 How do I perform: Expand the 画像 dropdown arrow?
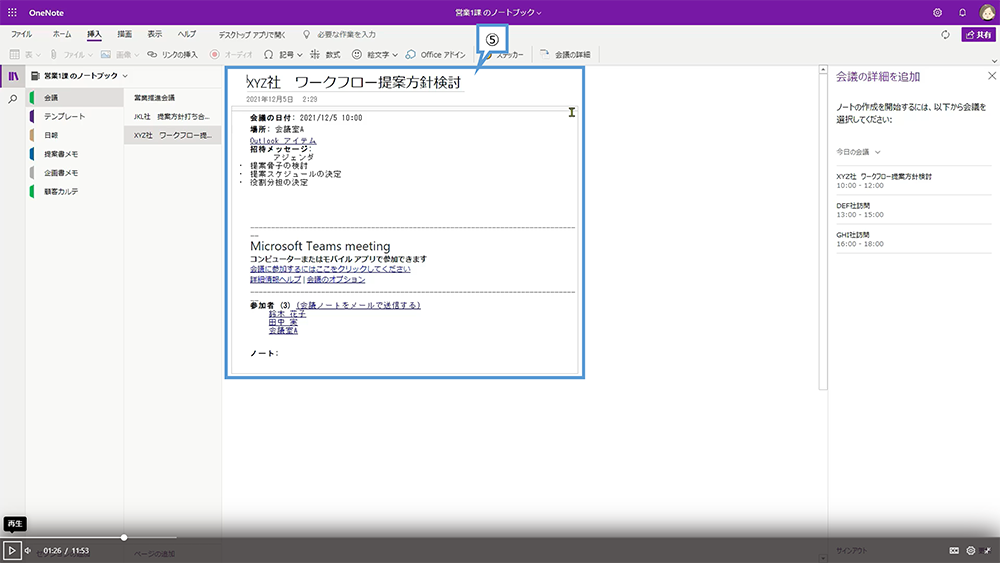click(x=136, y=55)
